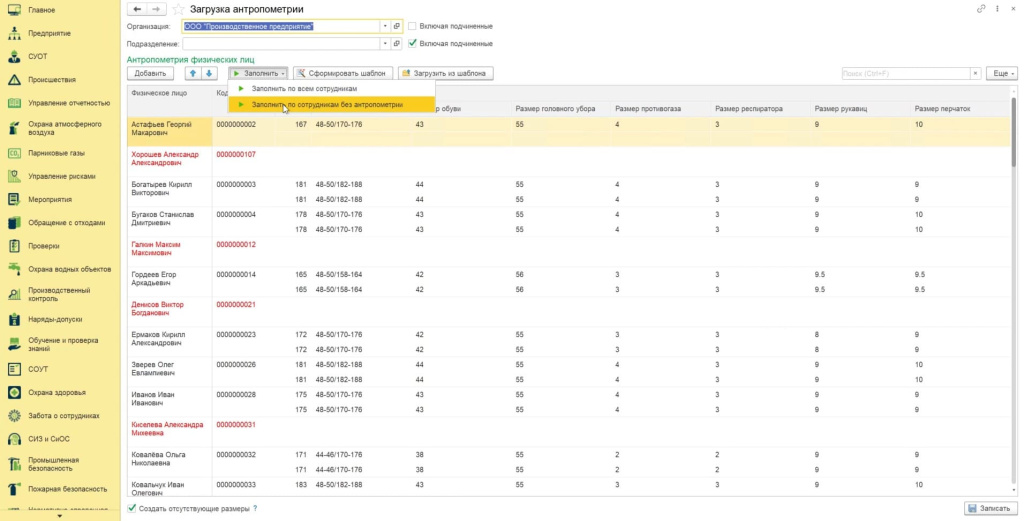The height and width of the screenshot is (521, 1024).
Task: Open help for Создать отсутствующие размеры
Action: tap(255, 508)
